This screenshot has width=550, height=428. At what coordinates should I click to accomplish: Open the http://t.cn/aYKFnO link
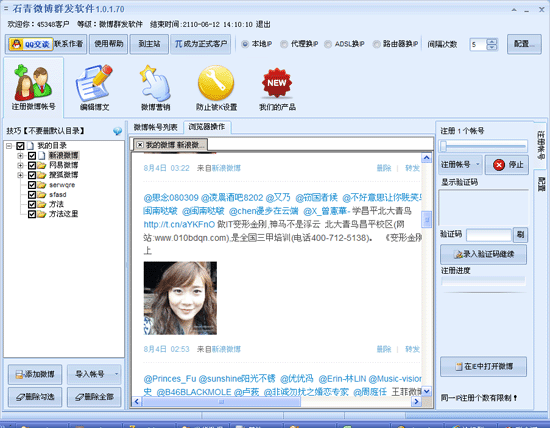pos(179,224)
